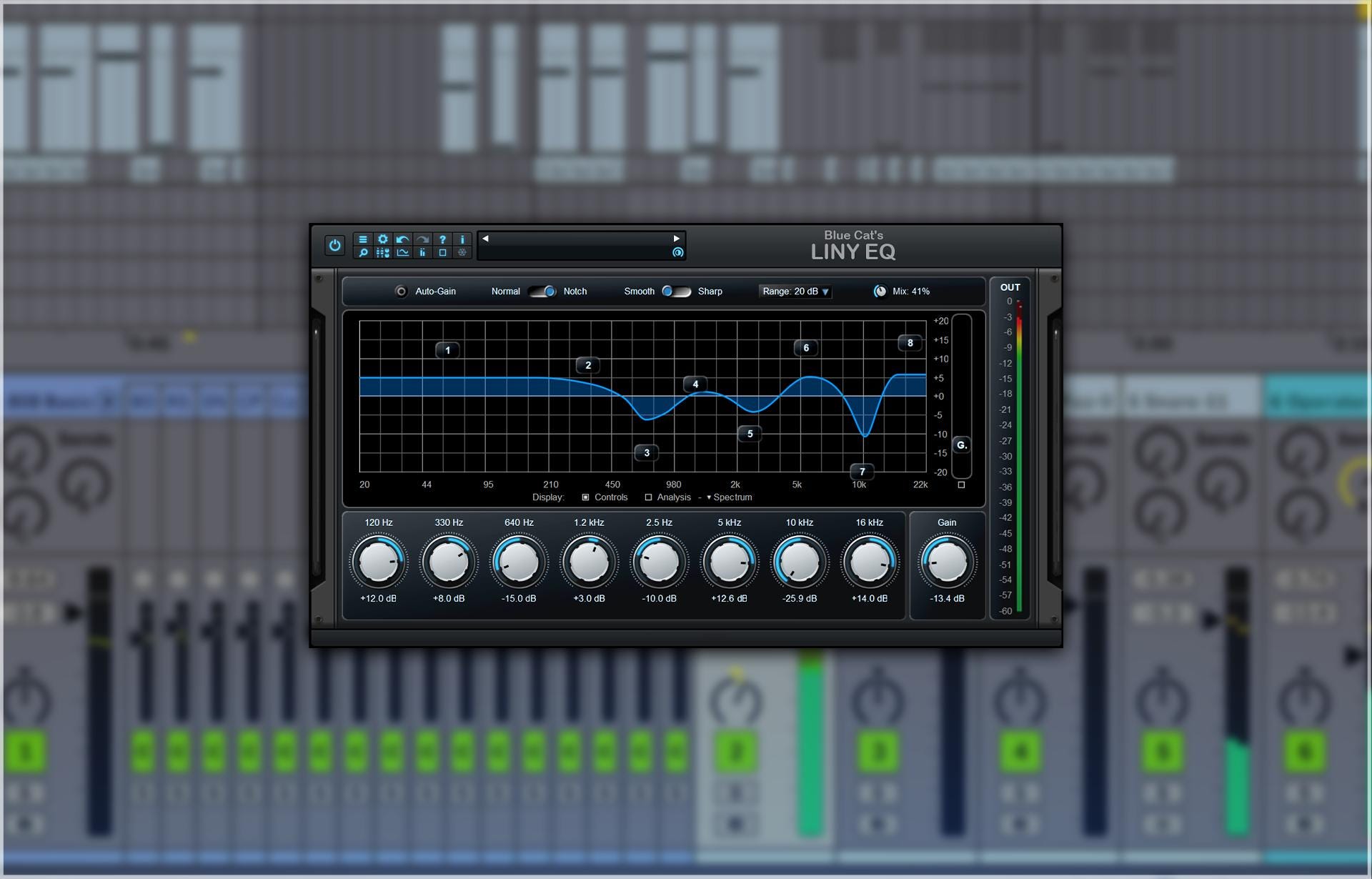This screenshot has height=879, width=1372.
Task: Open the main menu hamburger icon
Action: pyautogui.click(x=363, y=239)
